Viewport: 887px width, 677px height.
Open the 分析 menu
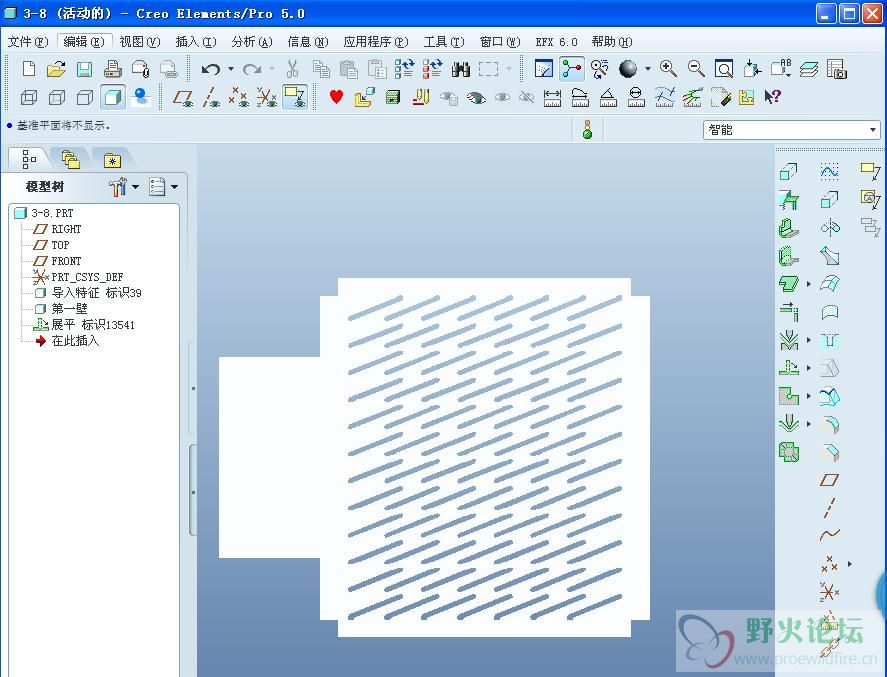pos(252,42)
